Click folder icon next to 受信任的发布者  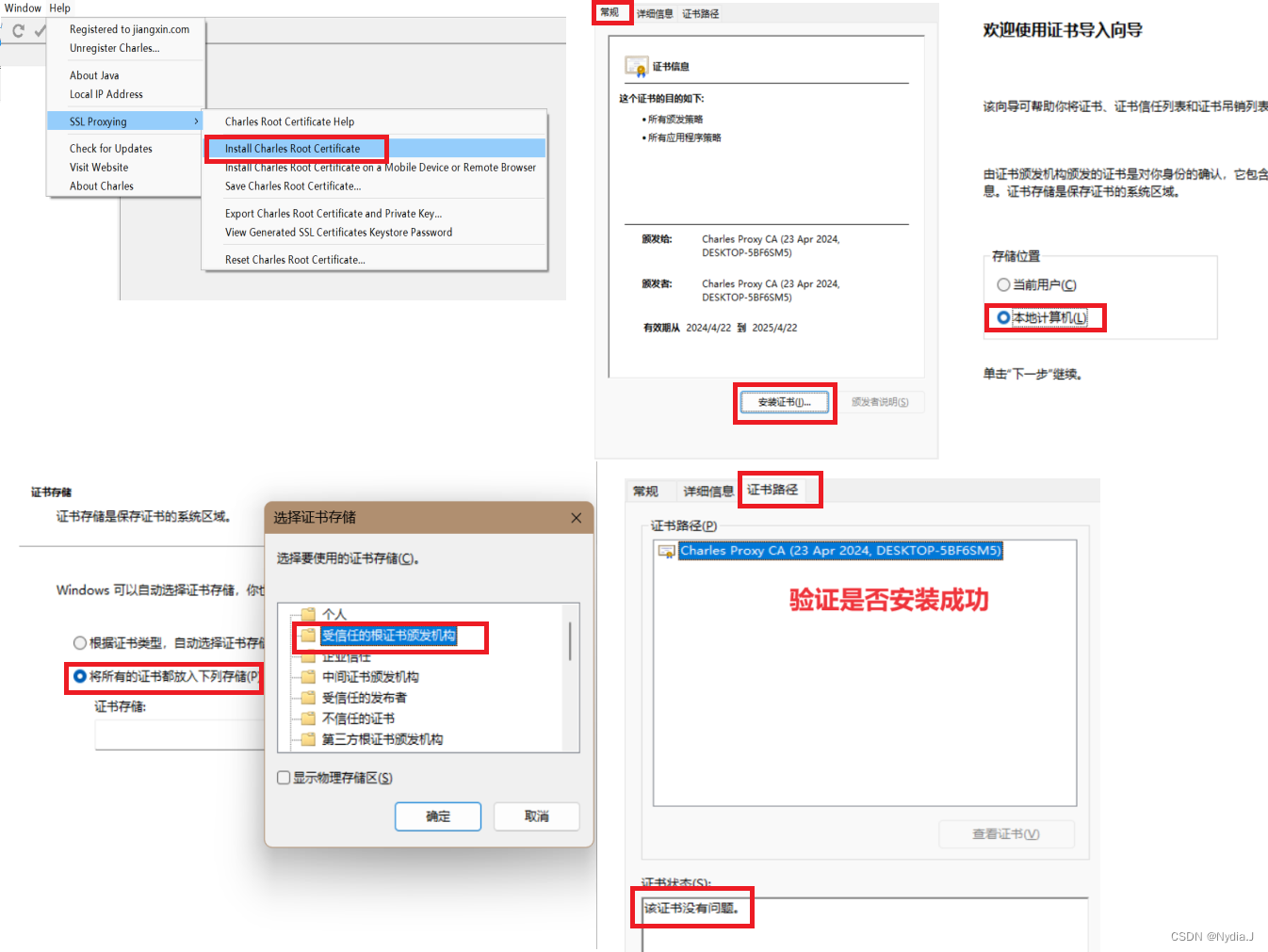tap(308, 698)
